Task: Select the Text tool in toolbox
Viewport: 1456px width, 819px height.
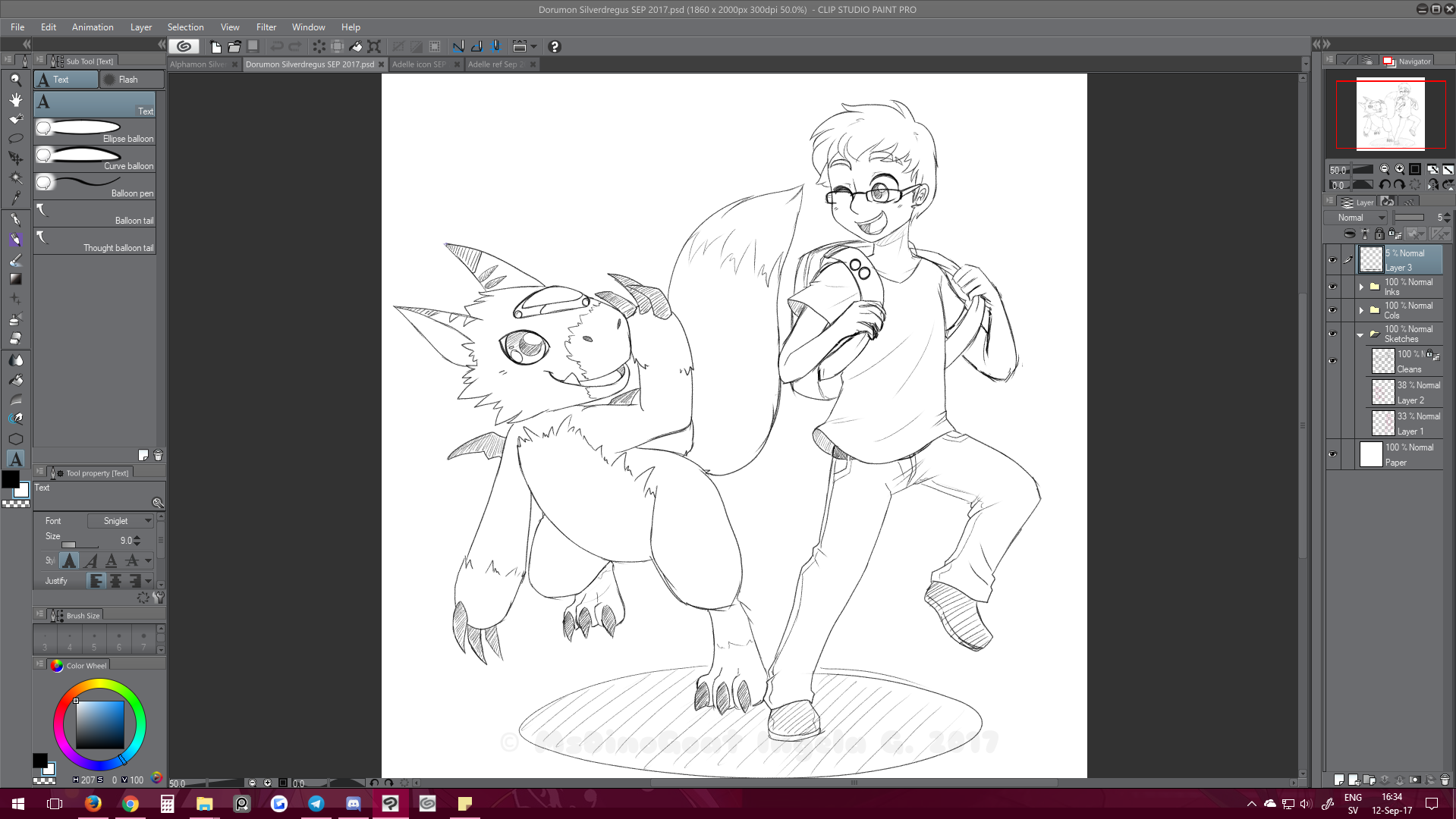Action: click(15, 459)
